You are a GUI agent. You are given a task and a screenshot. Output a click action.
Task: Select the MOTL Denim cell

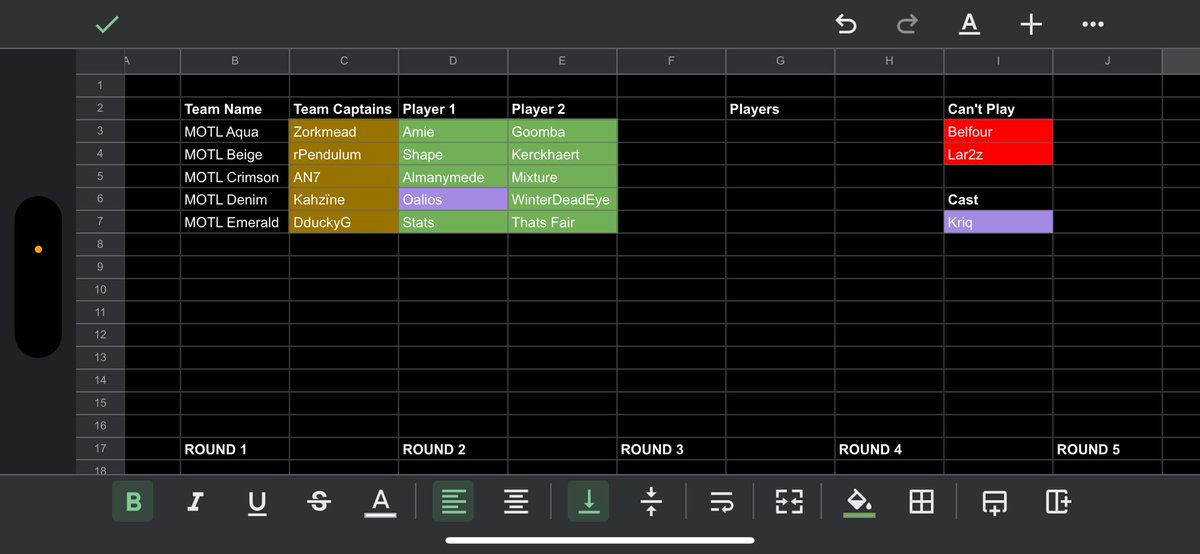pos(235,200)
